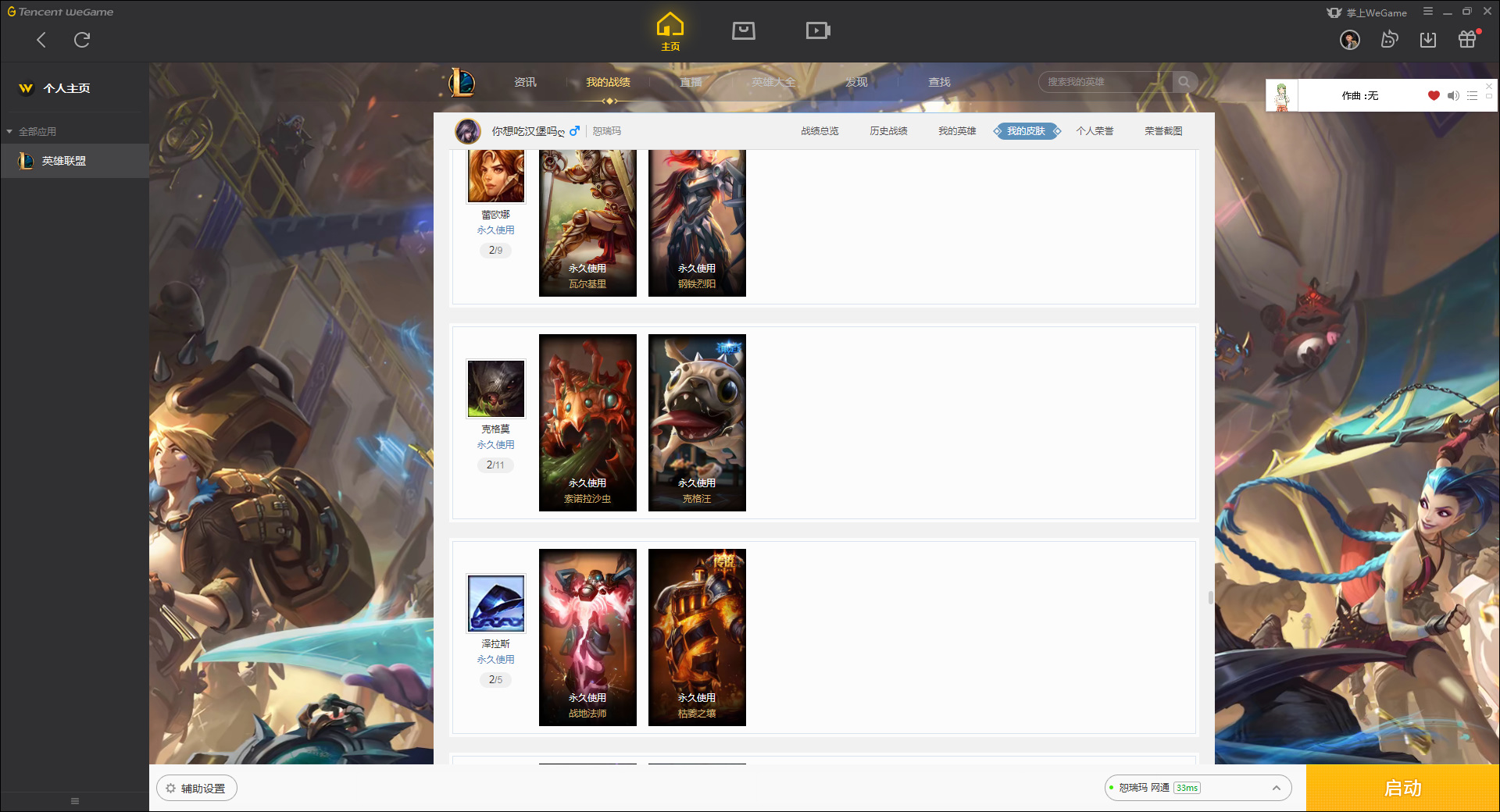The height and width of the screenshot is (812, 1500).
Task: Mute the music widget speaker icon
Action: coord(1453,96)
